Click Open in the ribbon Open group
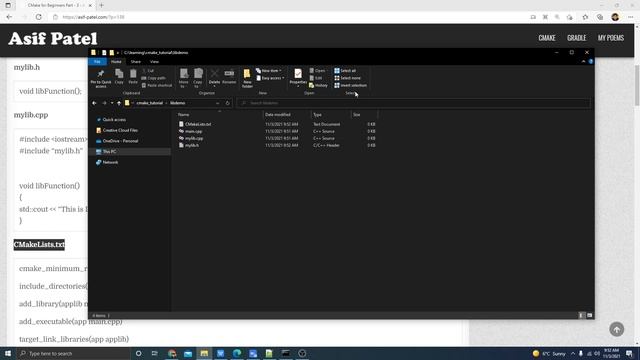Image resolution: width=640 pixels, height=360 pixels. point(318,71)
